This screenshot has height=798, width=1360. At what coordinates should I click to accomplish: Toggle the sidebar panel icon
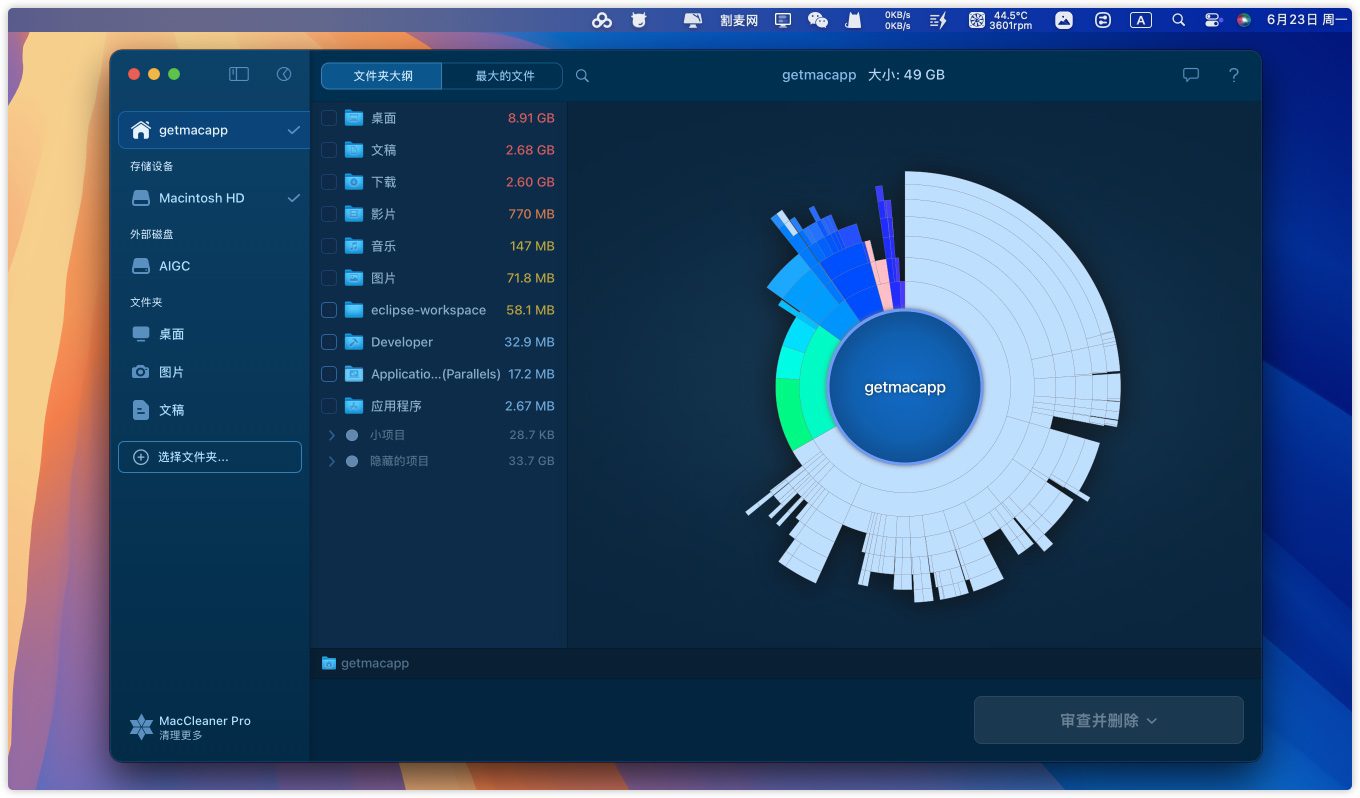238,74
